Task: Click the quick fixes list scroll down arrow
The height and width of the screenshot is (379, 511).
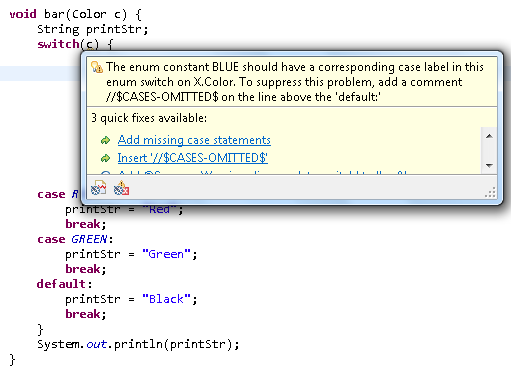Action: [489, 165]
